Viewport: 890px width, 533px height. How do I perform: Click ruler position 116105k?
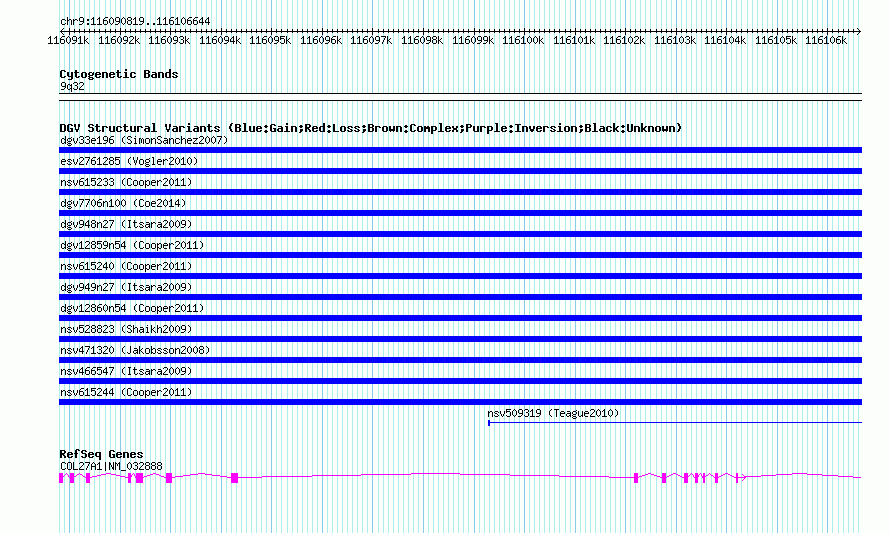776,40
